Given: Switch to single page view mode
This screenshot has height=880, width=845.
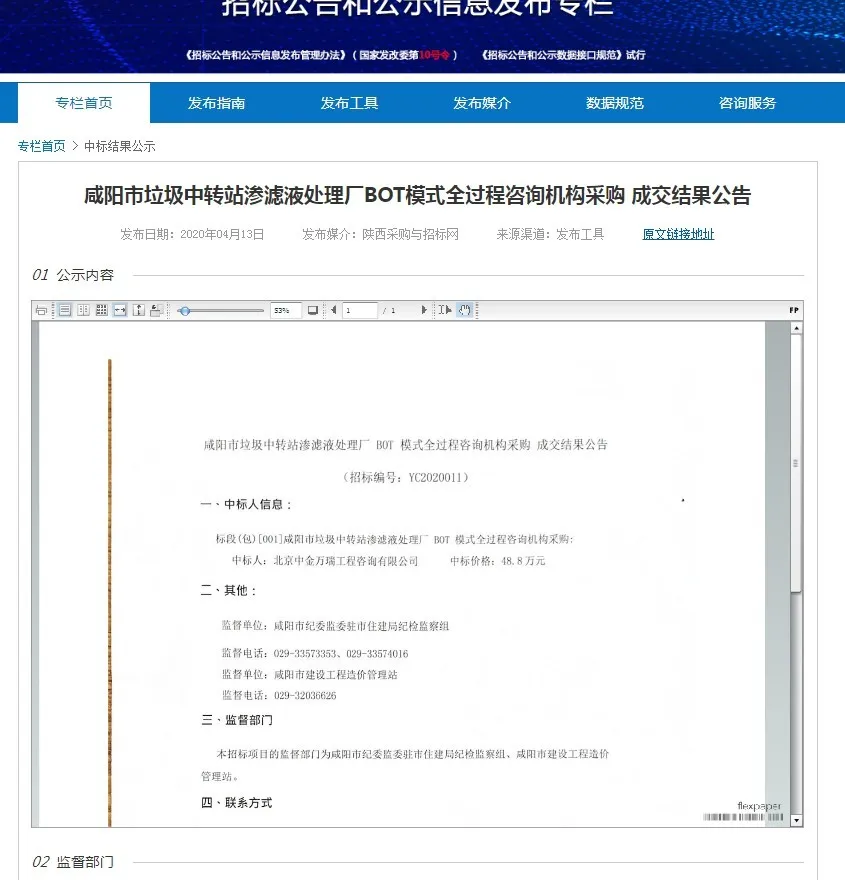Looking at the screenshot, I should coord(65,311).
